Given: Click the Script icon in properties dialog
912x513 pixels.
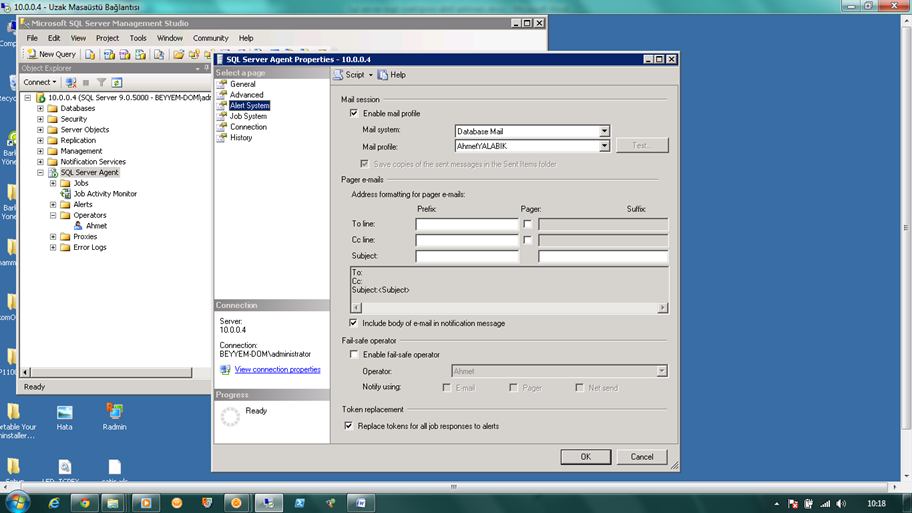Looking at the screenshot, I should (x=339, y=75).
